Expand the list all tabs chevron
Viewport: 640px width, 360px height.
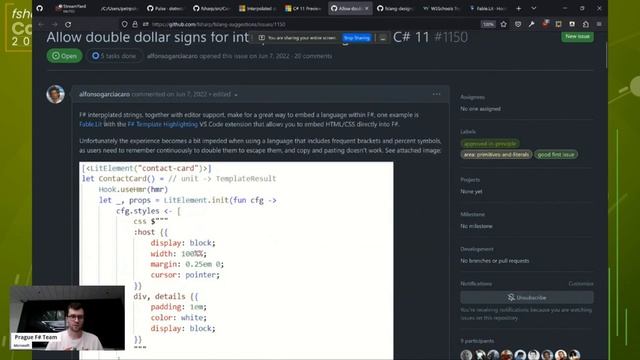533,8
